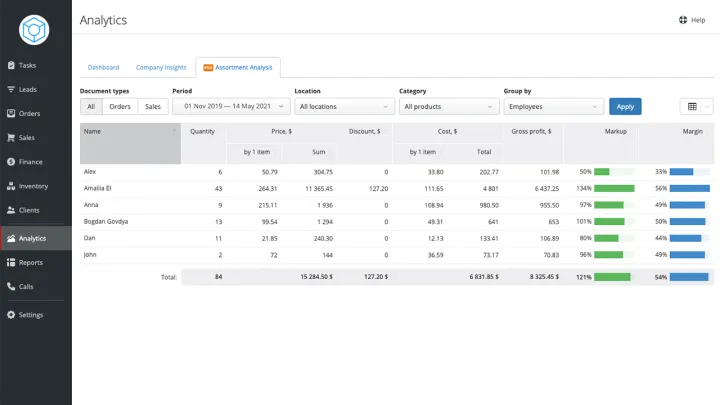Open the Period date range dropdown
Screen dimensions: 720x405
point(231,106)
